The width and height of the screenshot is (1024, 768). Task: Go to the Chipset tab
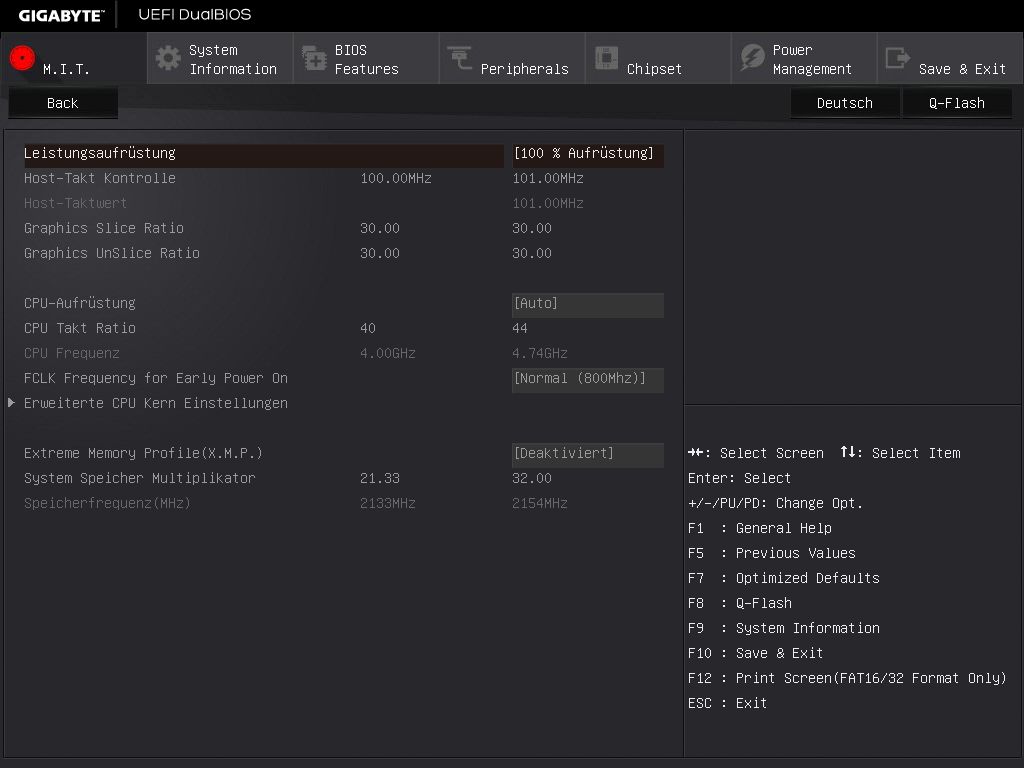coord(658,59)
